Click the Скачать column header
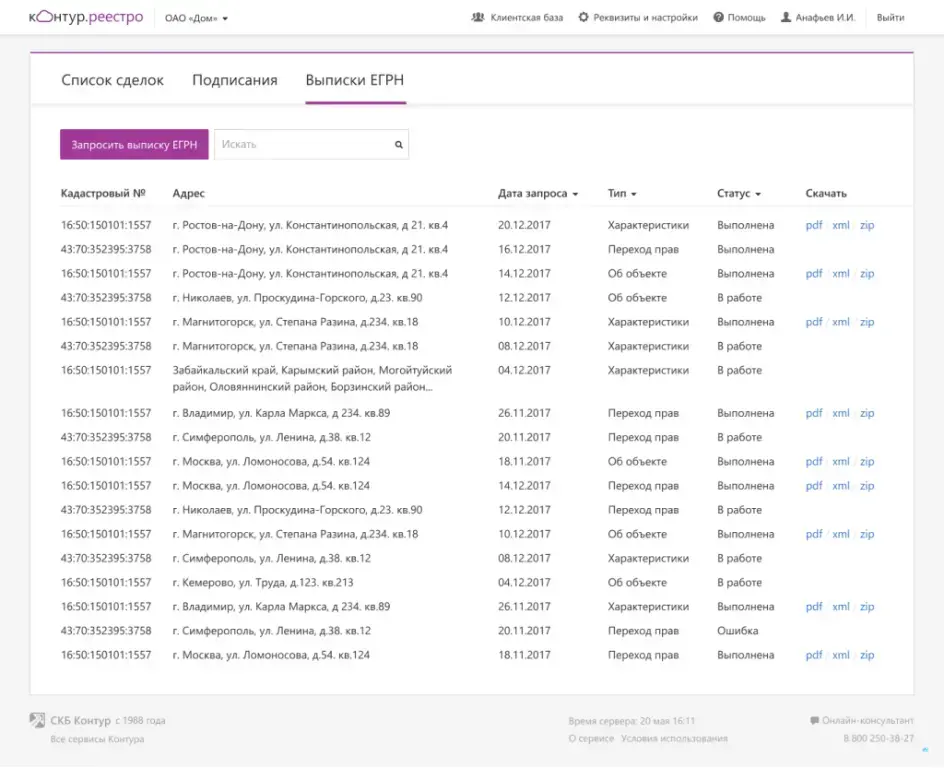 click(826, 193)
